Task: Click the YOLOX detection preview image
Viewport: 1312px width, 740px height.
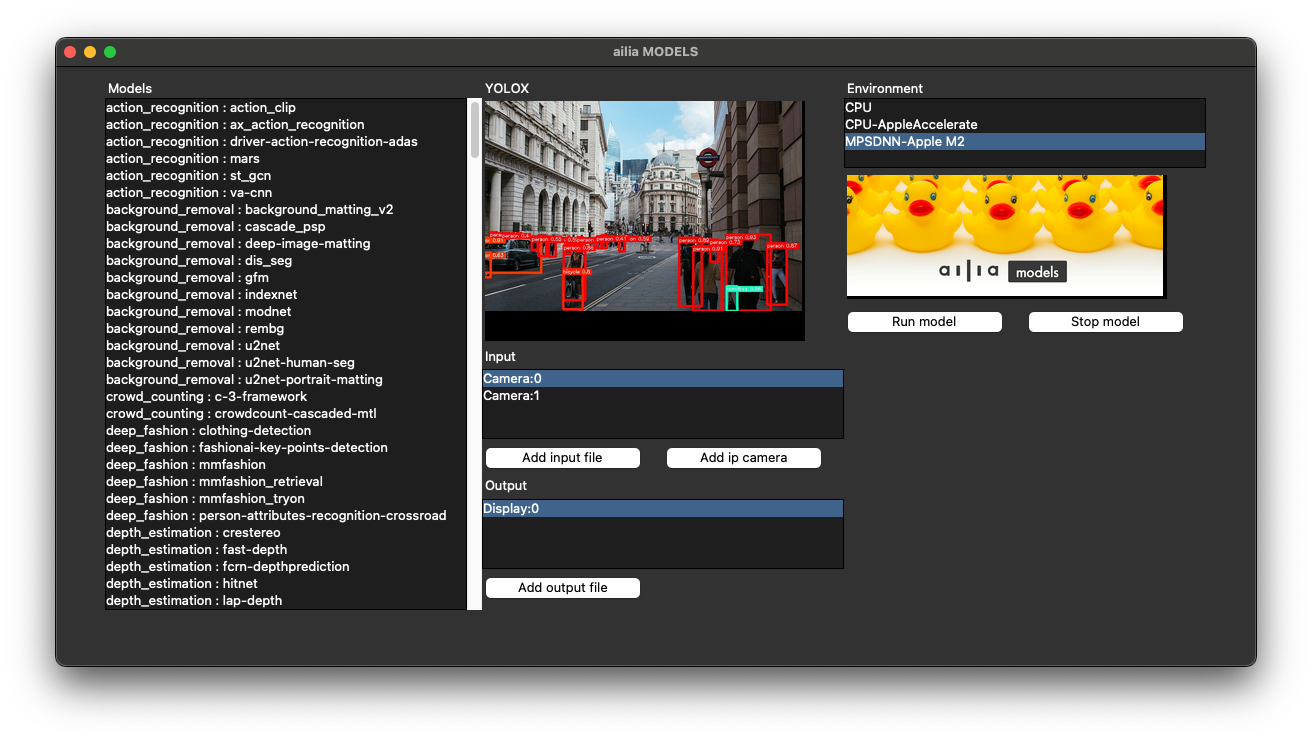Action: (x=644, y=220)
